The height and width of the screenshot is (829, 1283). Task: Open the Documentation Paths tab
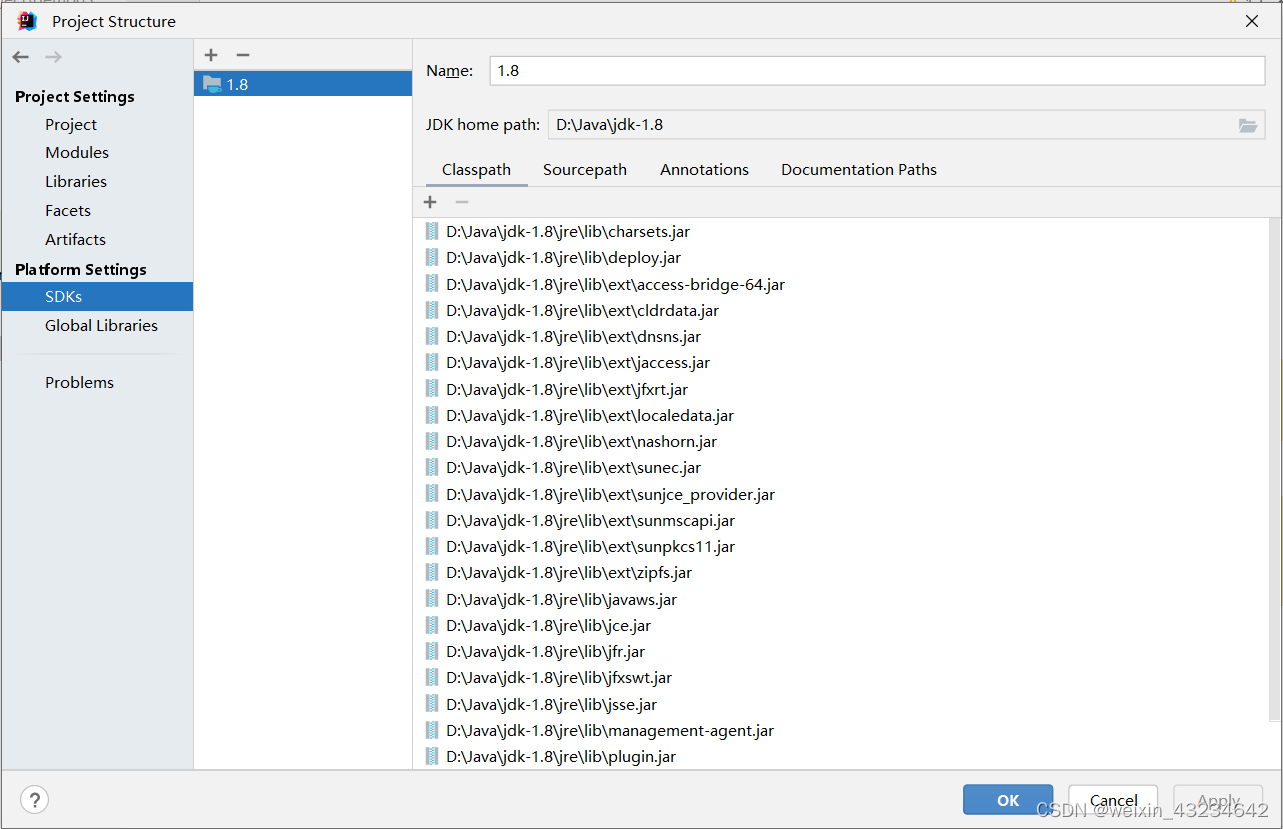[x=858, y=169]
